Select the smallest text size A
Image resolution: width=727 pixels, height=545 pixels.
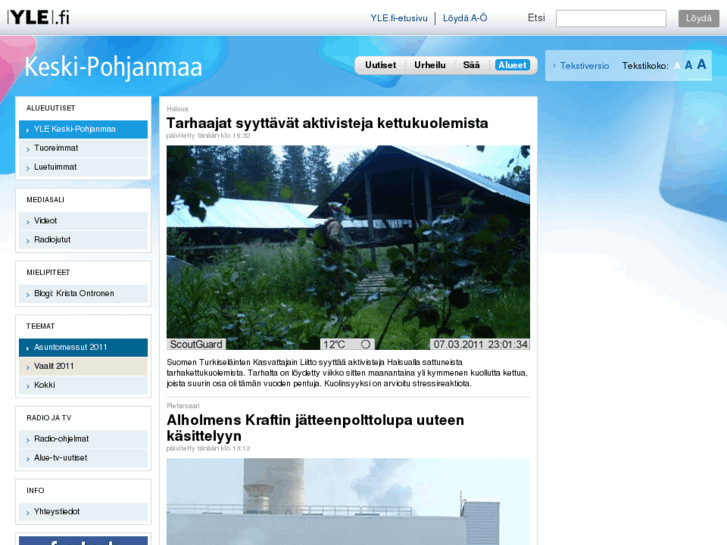tap(677, 66)
